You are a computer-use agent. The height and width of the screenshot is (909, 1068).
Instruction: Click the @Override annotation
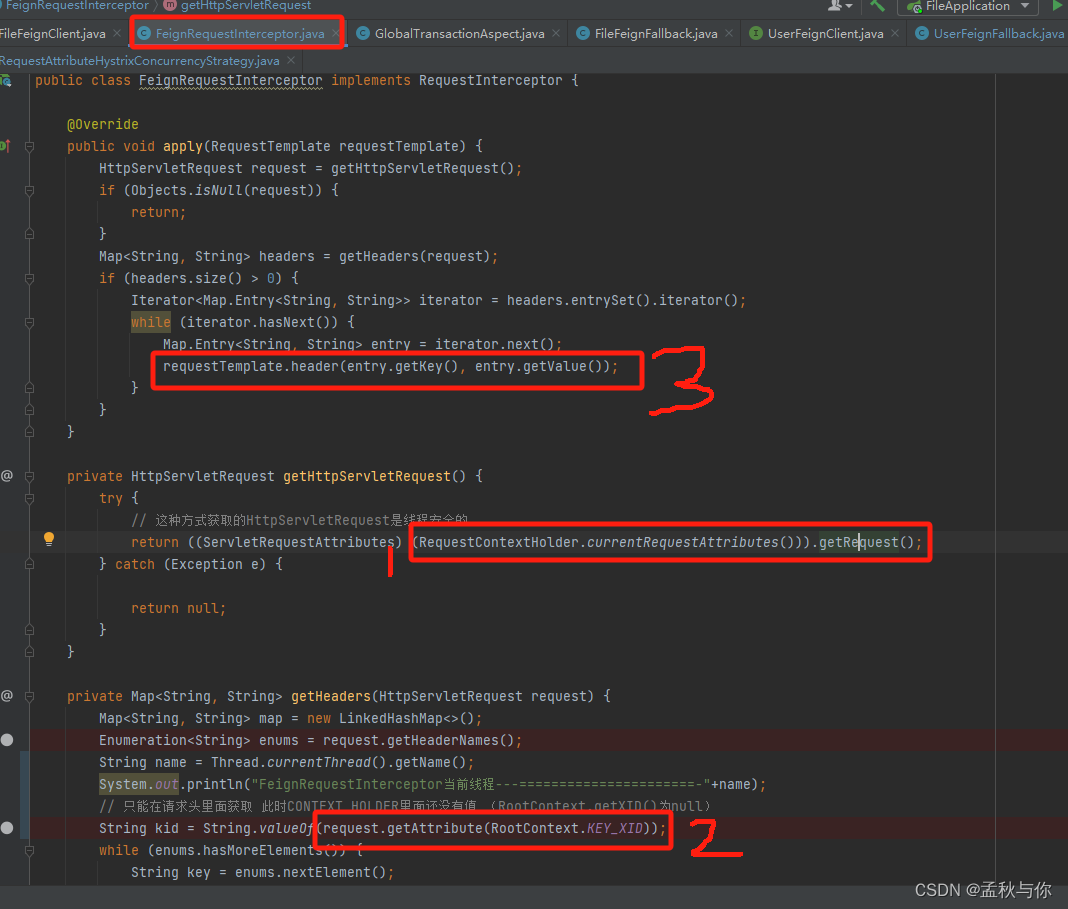[x=102, y=124]
